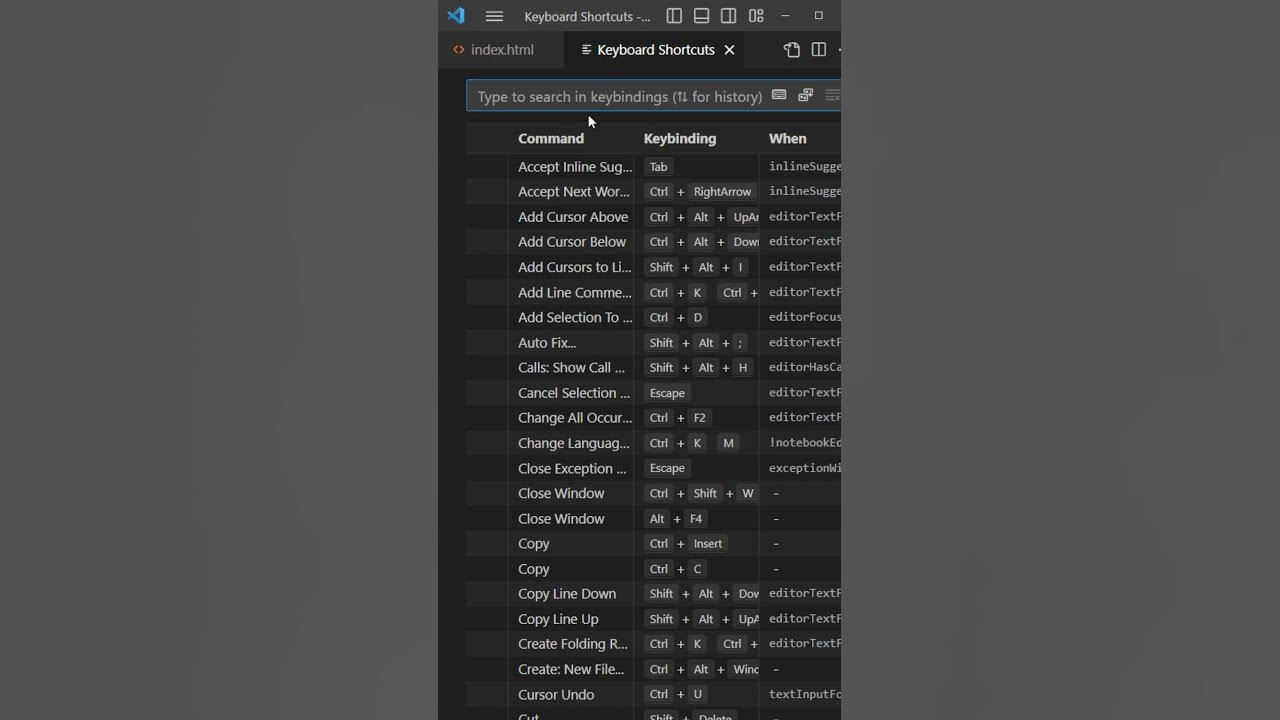
Task: Click the Command column header
Action: pyautogui.click(x=551, y=139)
